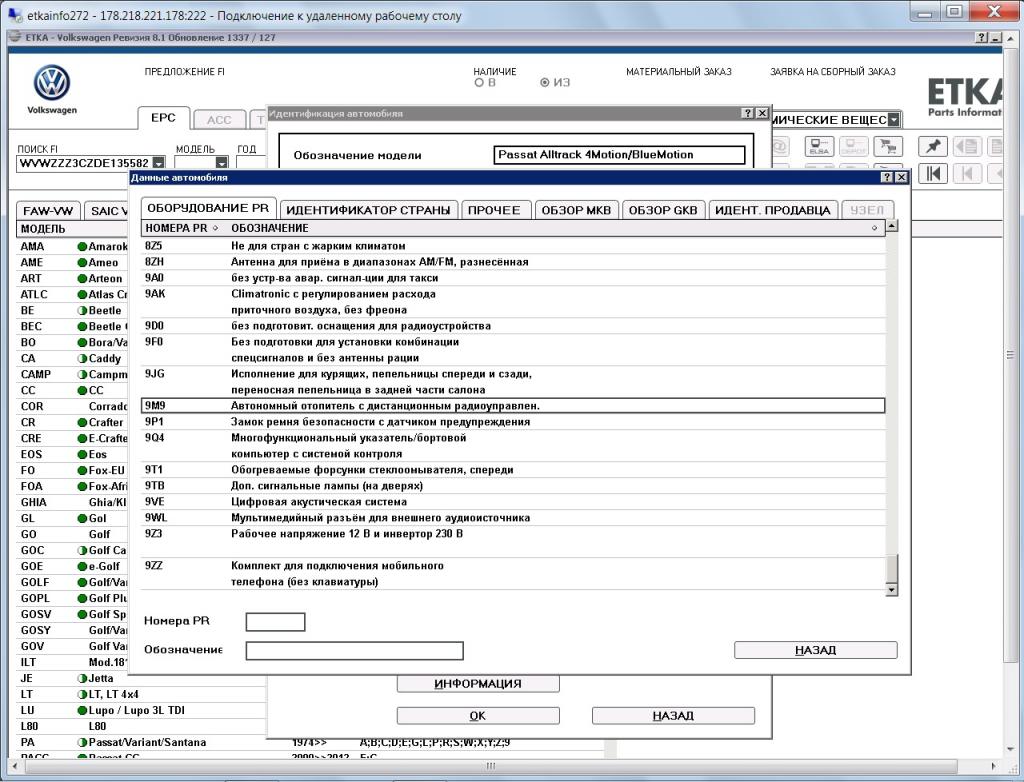Select the 9Z3 Рабочее напряжение row
This screenshot has width=1024, height=782.
pos(513,542)
